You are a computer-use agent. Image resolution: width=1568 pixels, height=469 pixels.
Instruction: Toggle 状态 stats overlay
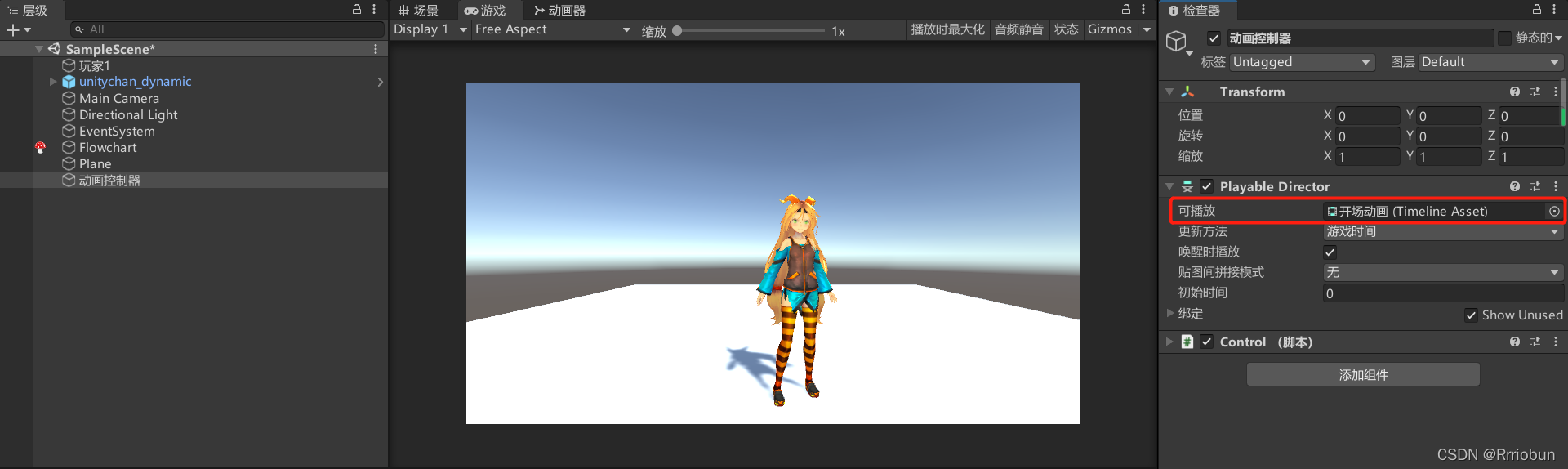pyautogui.click(x=1066, y=29)
